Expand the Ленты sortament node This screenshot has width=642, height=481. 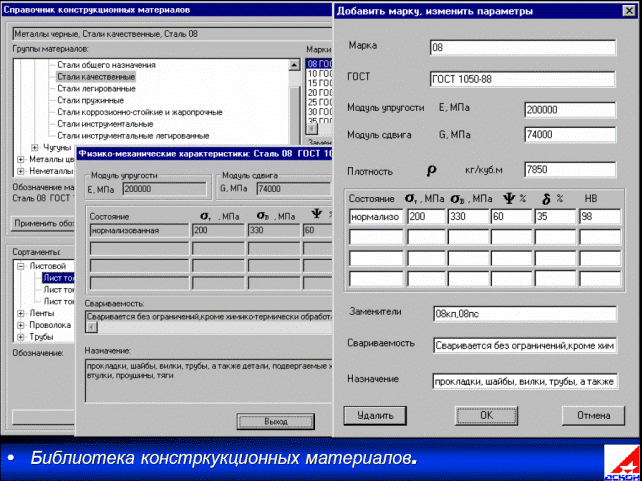pyautogui.click(x=21, y=313)
